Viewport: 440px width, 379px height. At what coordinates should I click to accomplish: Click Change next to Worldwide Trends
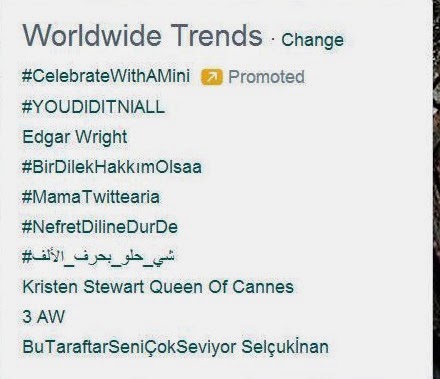(x=312, y=40)
